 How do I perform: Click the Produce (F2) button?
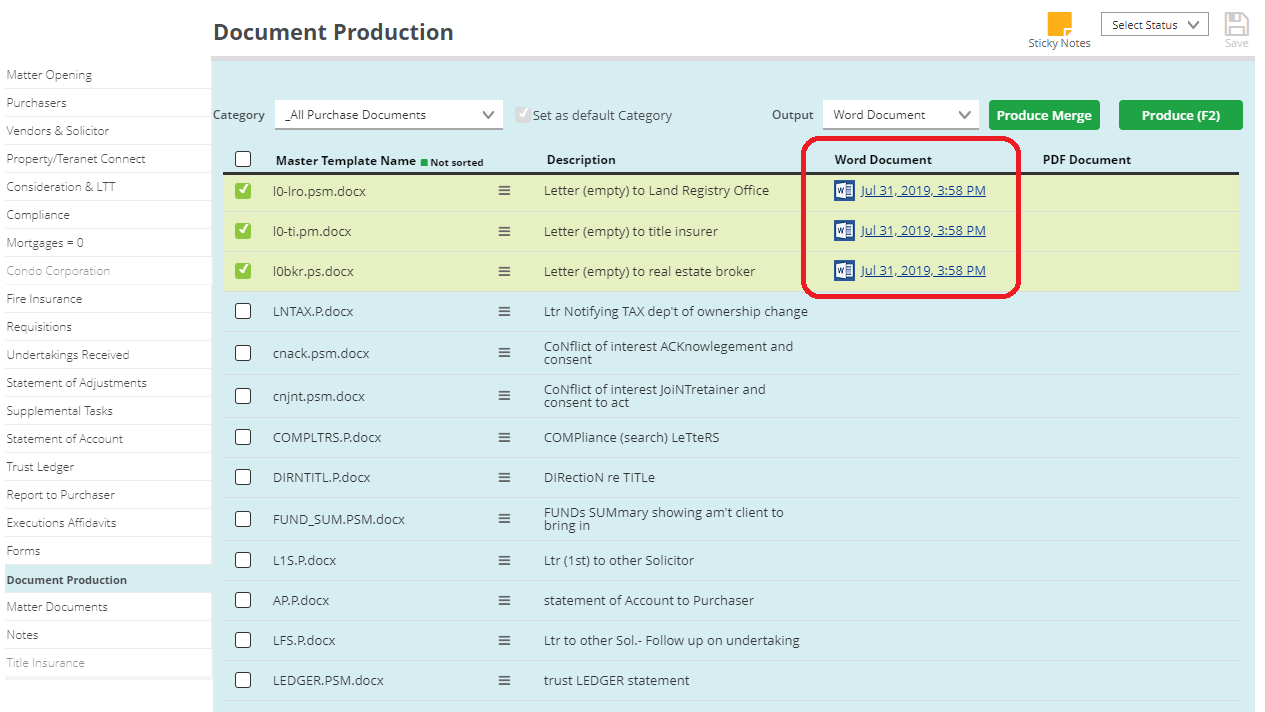coord(1181,115)
